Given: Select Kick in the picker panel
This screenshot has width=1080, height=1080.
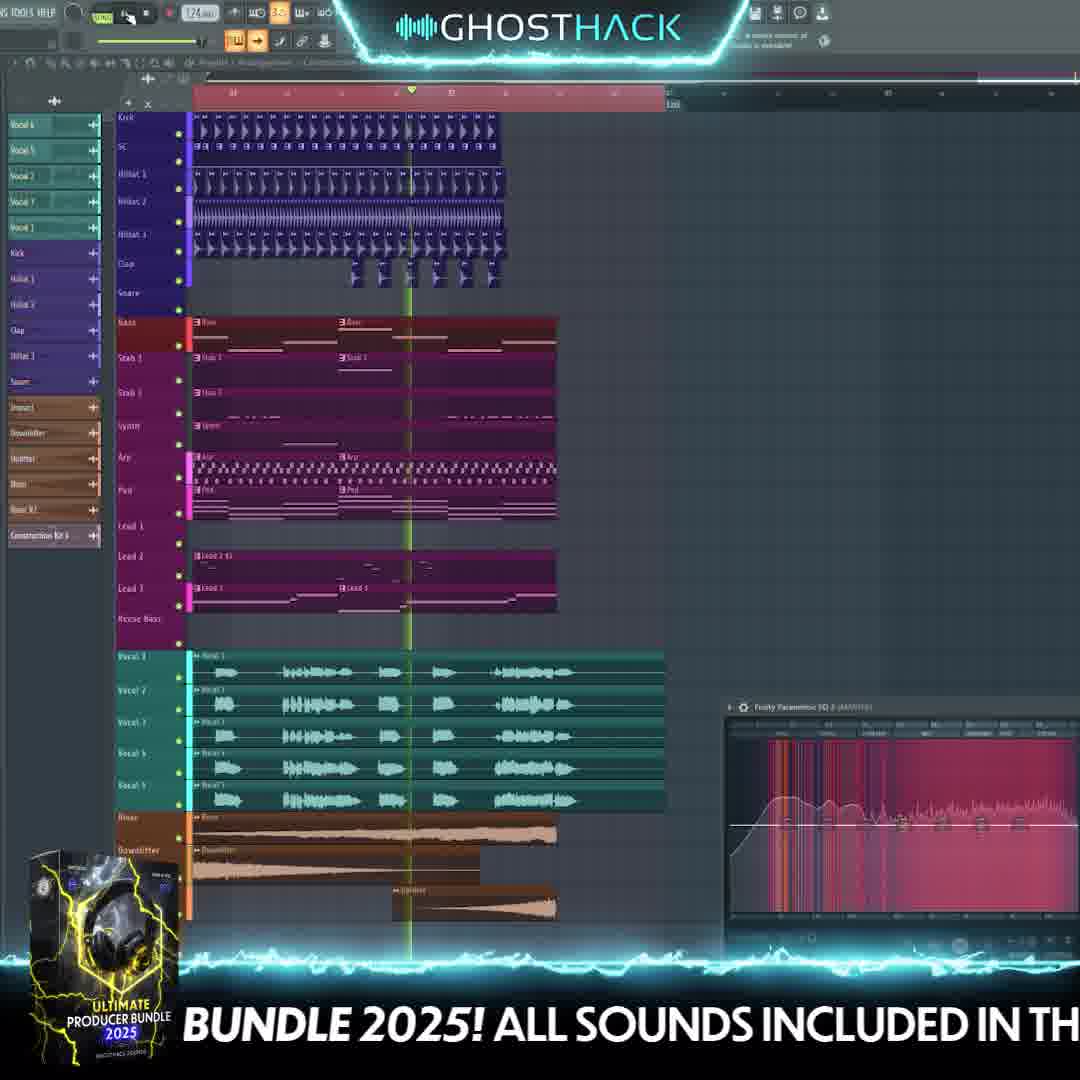Looking at the screenshot, I should coord(54,253).
